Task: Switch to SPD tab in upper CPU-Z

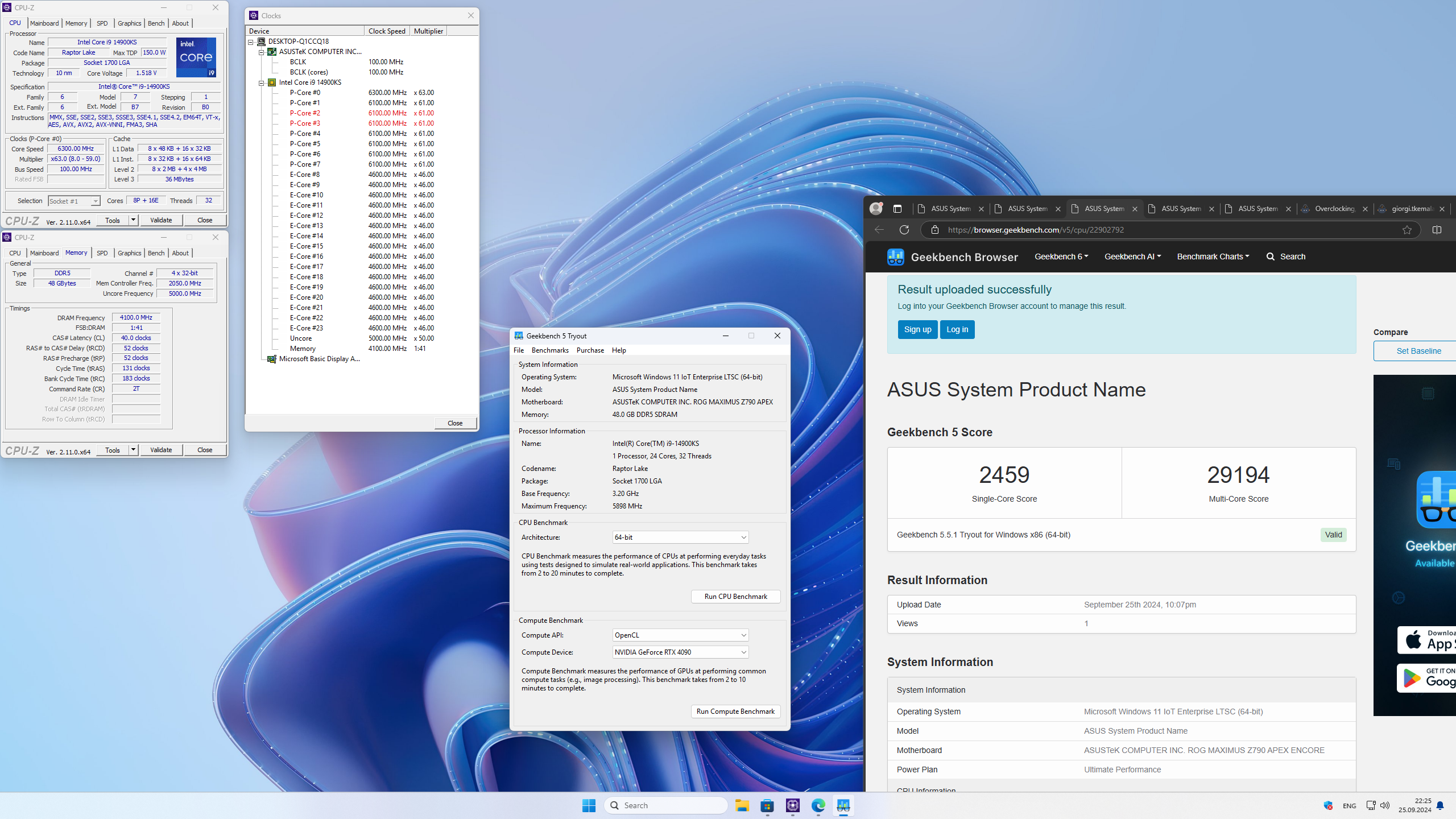Action: tap(102, 23)
